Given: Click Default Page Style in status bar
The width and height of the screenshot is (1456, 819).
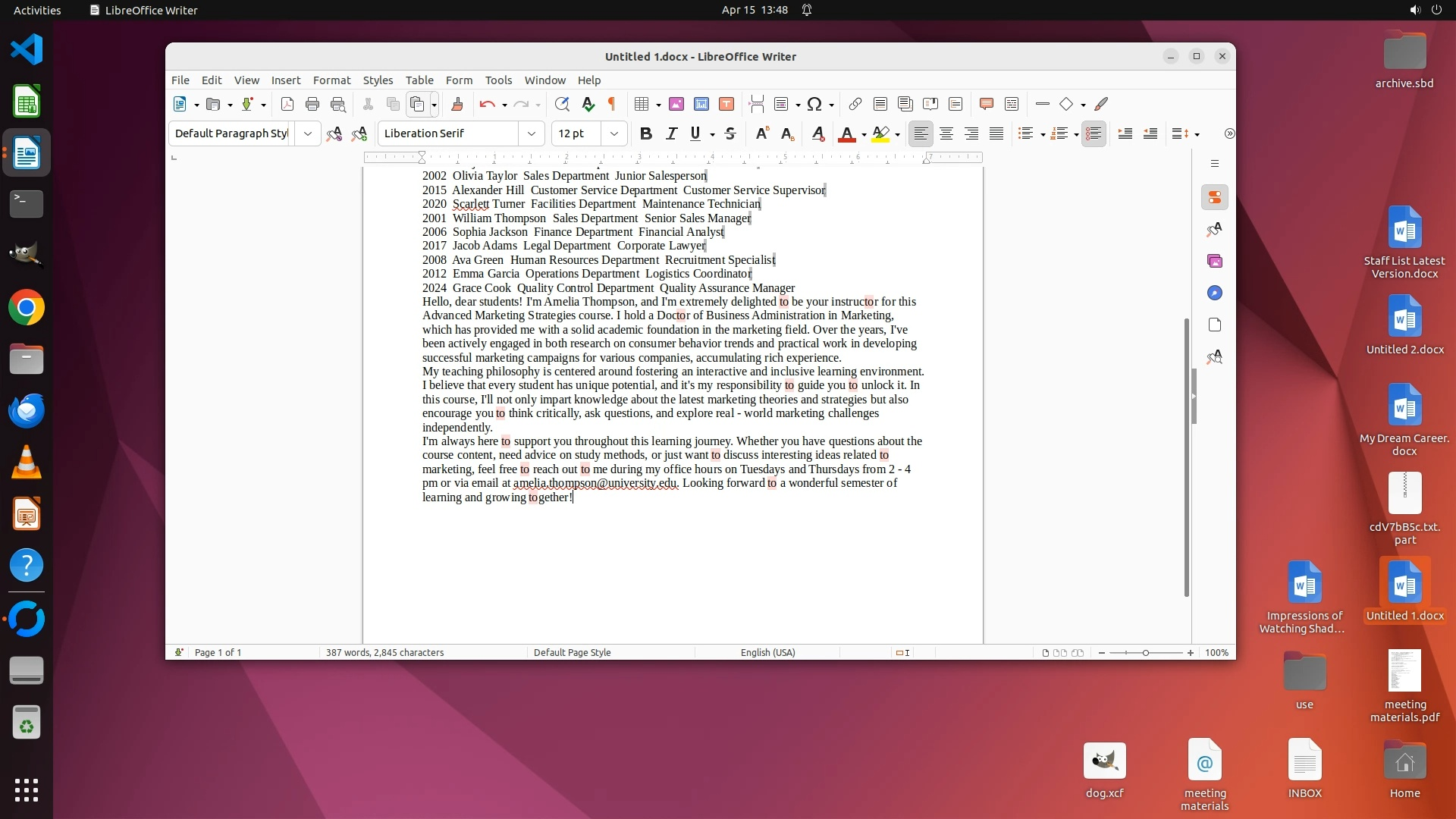Looking at the screenshot, I should pyautogui.click(x=572, y=653).
